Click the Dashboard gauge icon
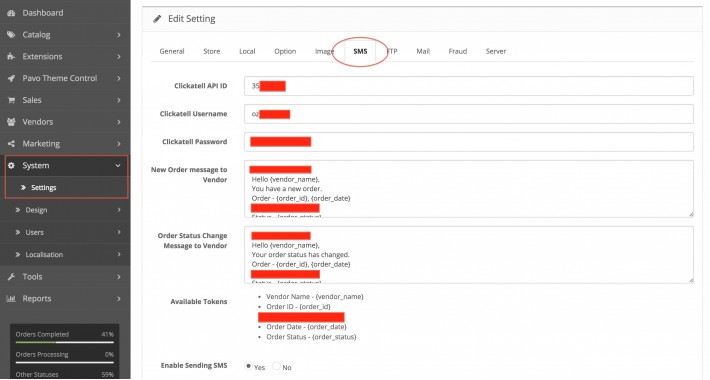The image size is (710, 380). click(x=11, y=13)
